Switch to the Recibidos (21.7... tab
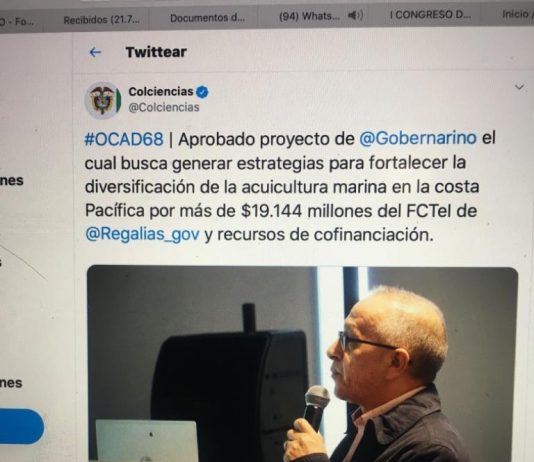534x462 pixels. 101,20
